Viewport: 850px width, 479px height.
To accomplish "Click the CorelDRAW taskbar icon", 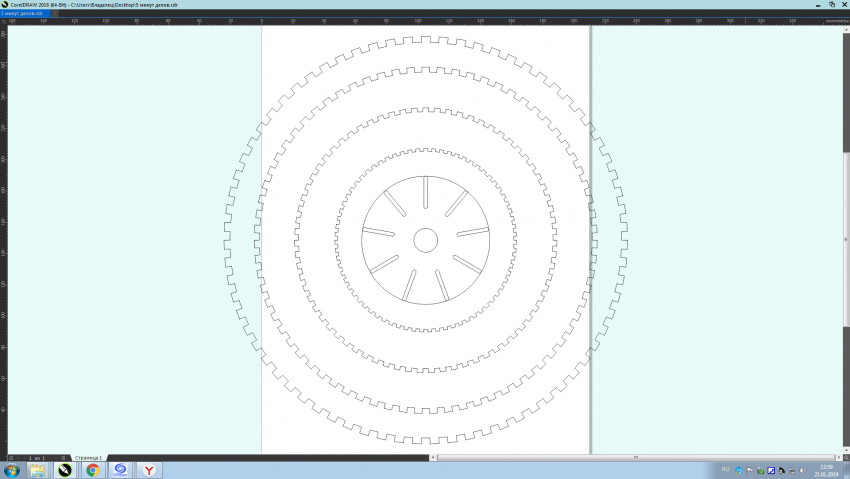I will pos(65,469).
